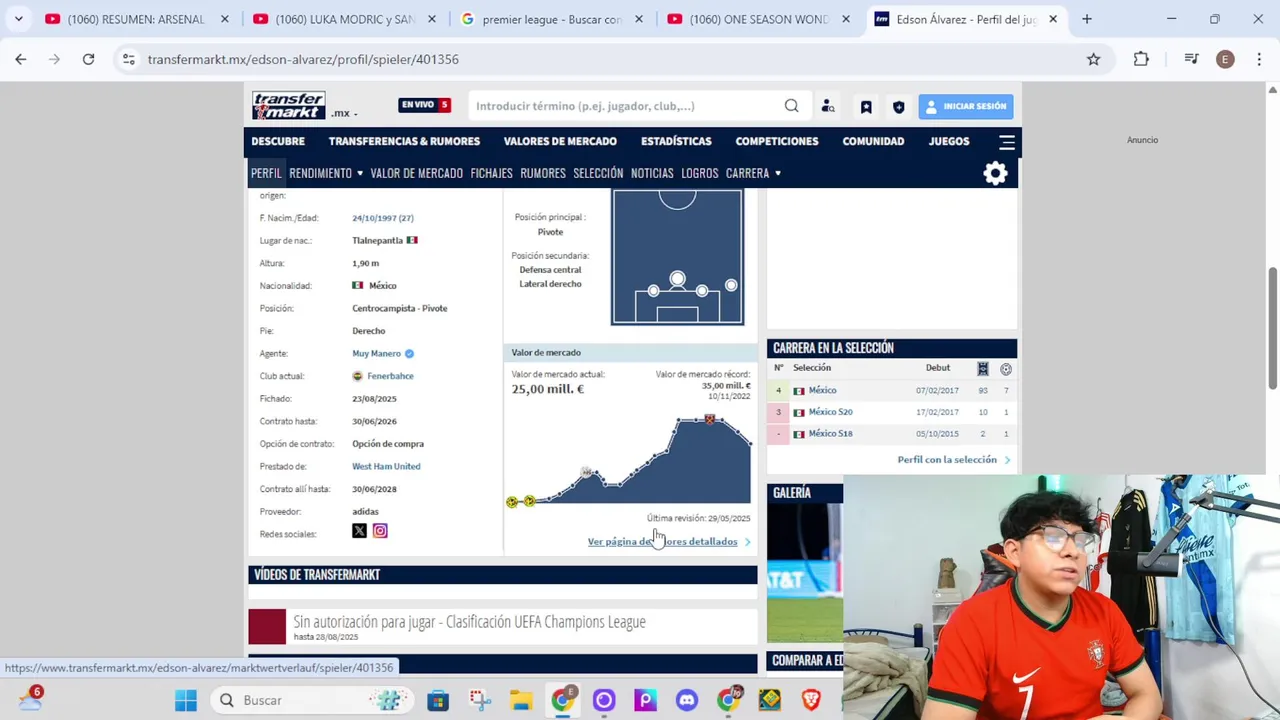
Task: Open Ver página de valores detallados link
Action: pyautogui.click(x=662, y=542)
